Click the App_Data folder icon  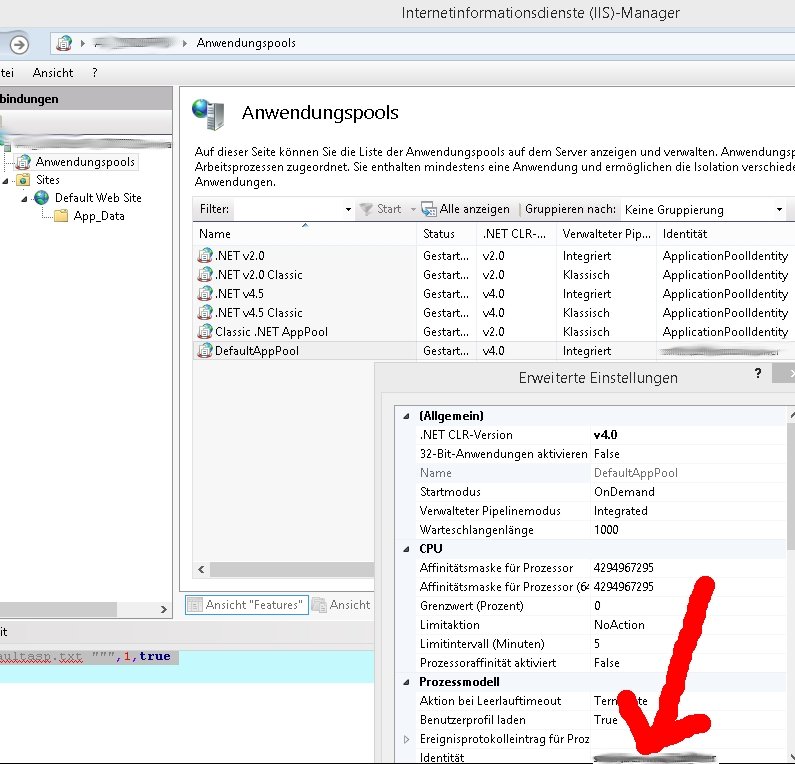tap(61, 216)
